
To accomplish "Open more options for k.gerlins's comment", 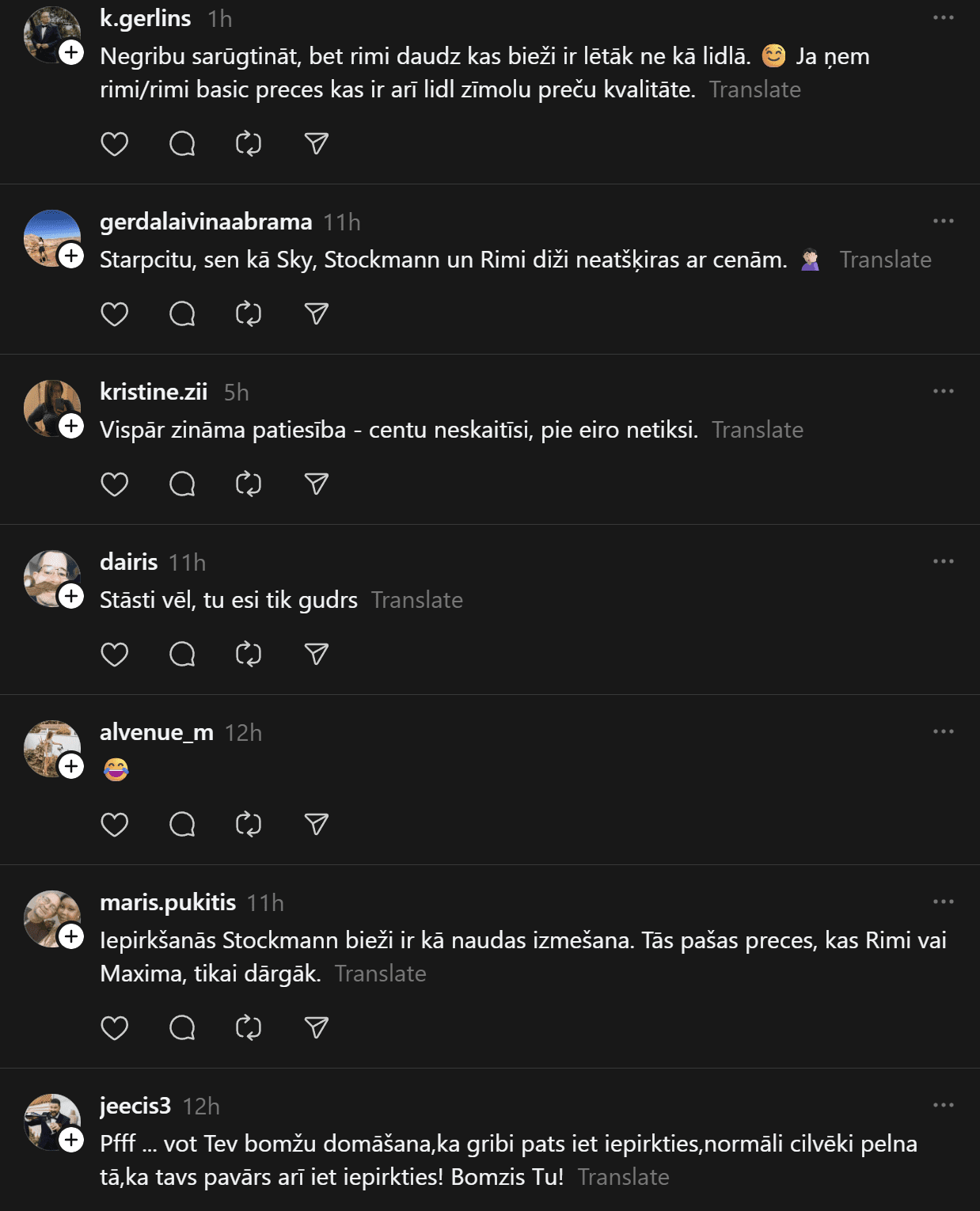I will 943,18.
